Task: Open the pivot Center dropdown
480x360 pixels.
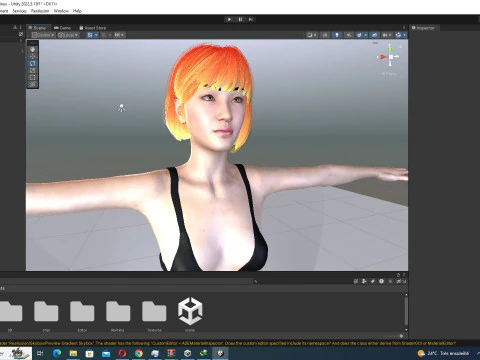Action: coord(43,35)
